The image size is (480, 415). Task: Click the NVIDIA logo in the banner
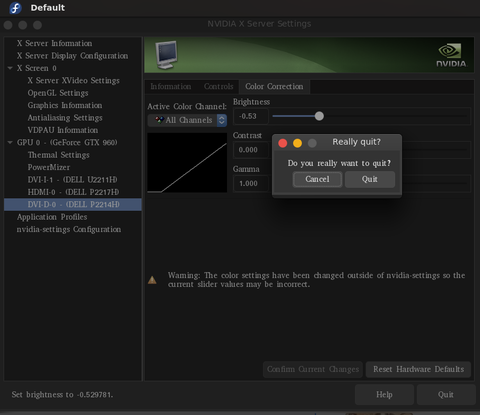click(451, 55)
